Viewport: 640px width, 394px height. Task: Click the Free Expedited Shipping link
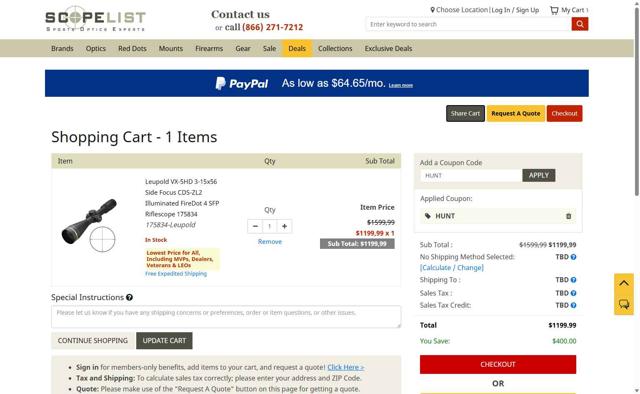[x=176, y=274]
